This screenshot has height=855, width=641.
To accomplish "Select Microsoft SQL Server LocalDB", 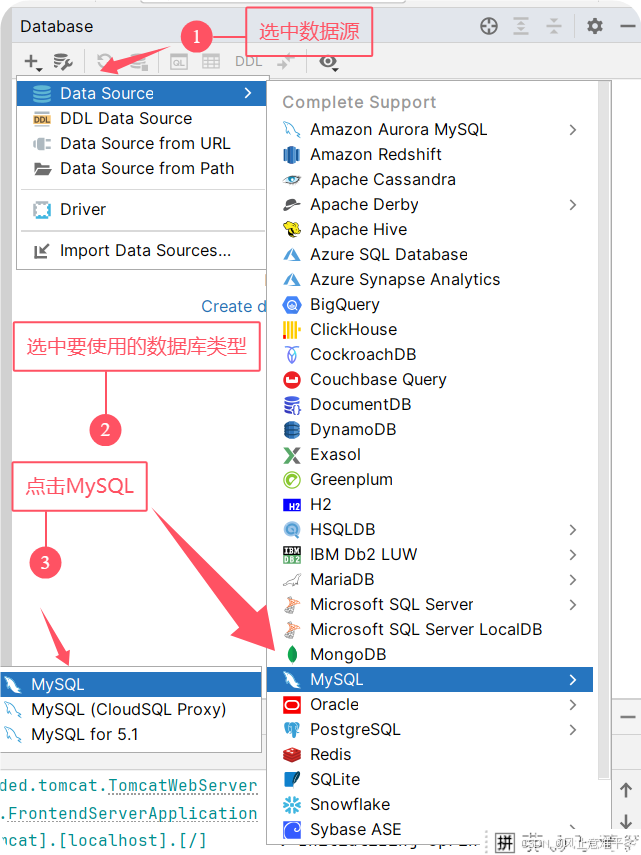I will (430, 630).
